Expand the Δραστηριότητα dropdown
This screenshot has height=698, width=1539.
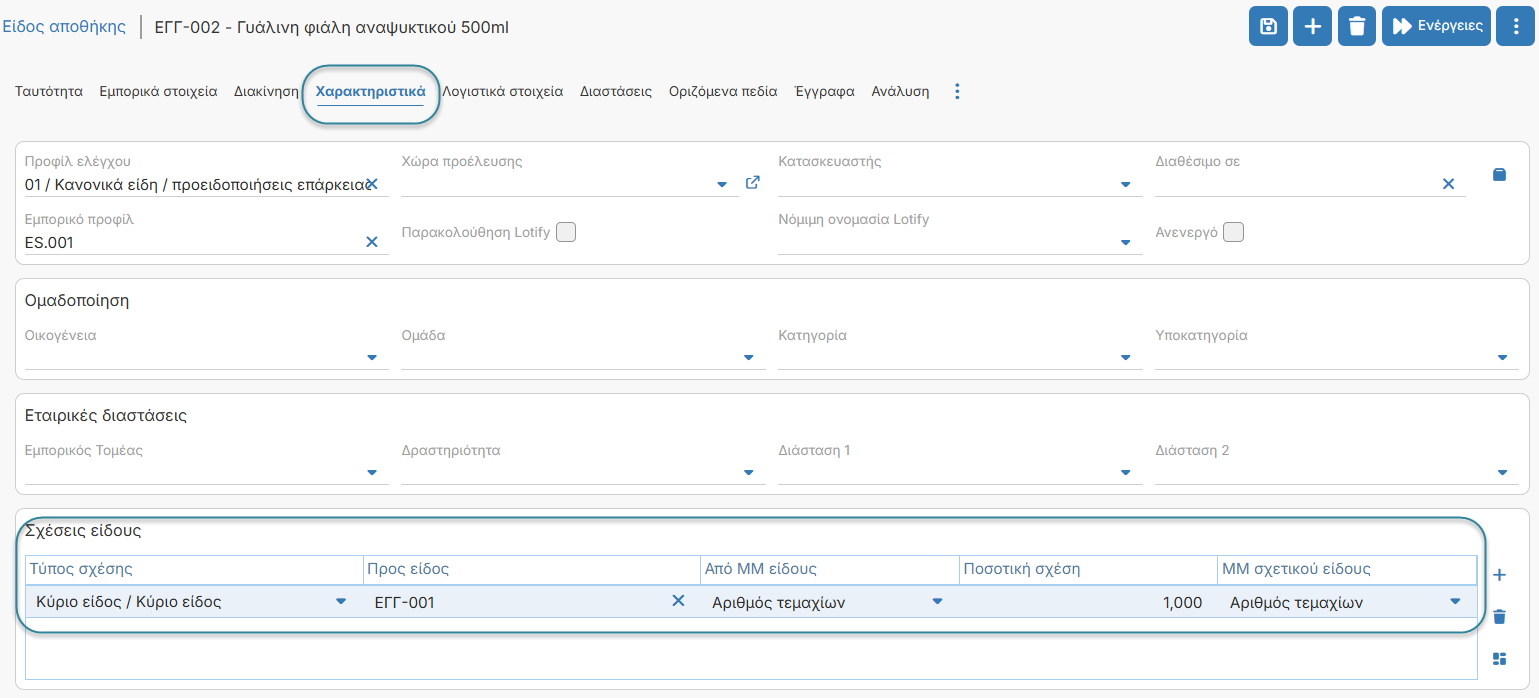(x=749, y=473)
